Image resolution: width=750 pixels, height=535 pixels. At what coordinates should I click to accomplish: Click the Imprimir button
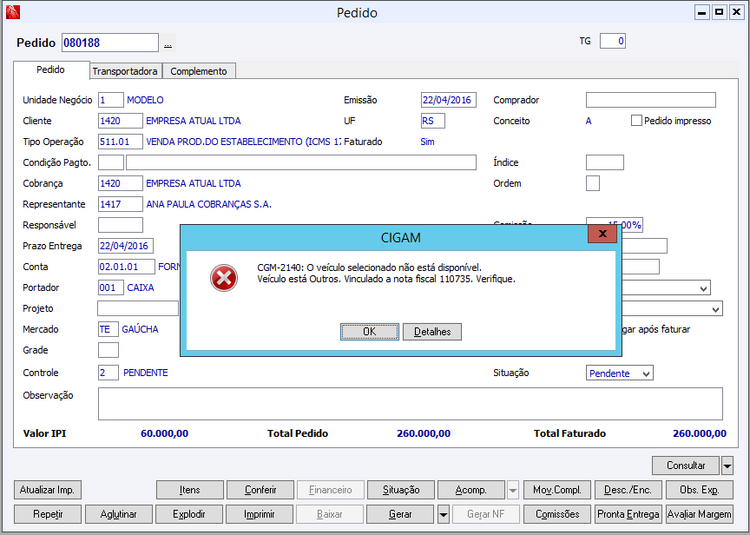260,514
